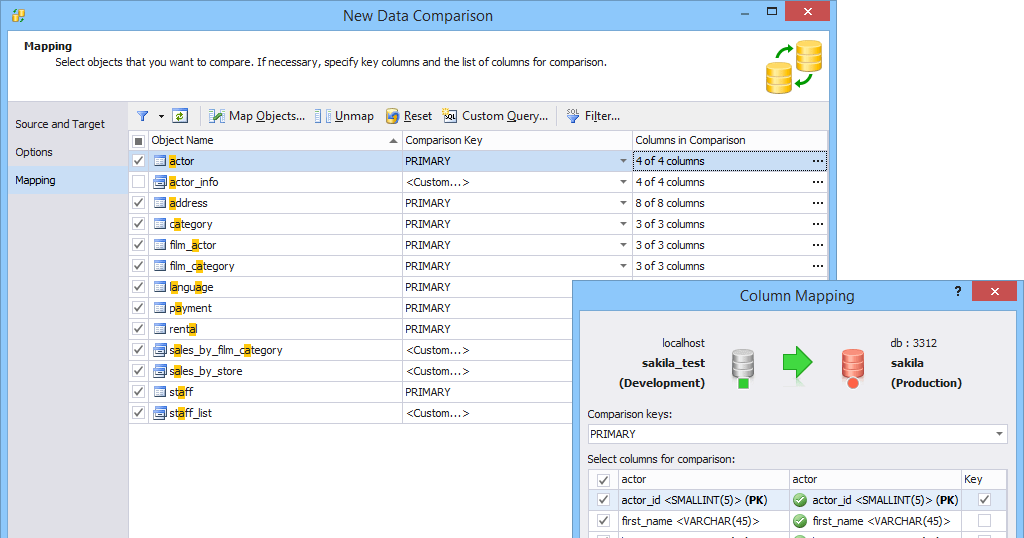Open Comparison Key dropdown for category
This screenshot has width=1024, height=538.
point(623,224)
